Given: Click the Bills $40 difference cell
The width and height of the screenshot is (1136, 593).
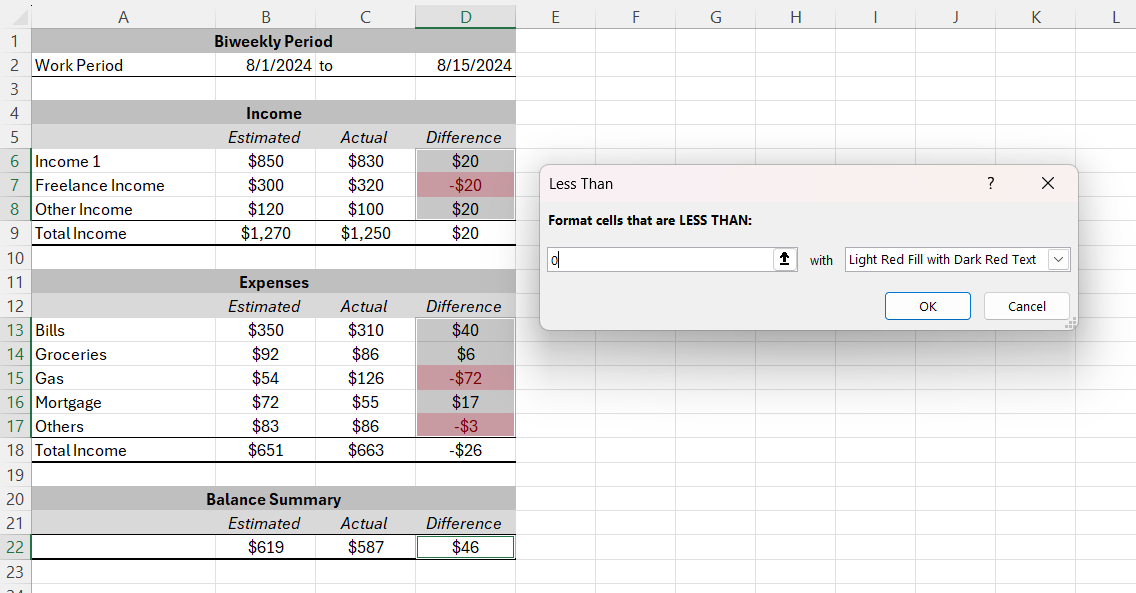Looking at the screenshot, I should coord(465,330).
